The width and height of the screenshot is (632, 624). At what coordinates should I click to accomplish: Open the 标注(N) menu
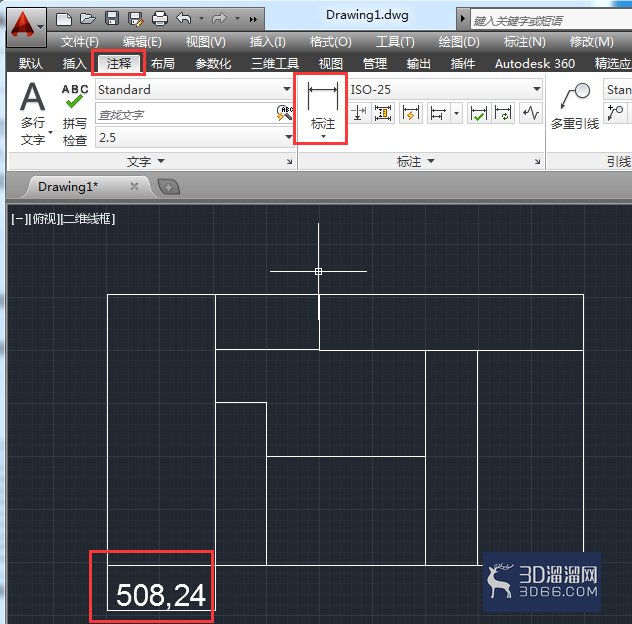[x=524, y=42]
